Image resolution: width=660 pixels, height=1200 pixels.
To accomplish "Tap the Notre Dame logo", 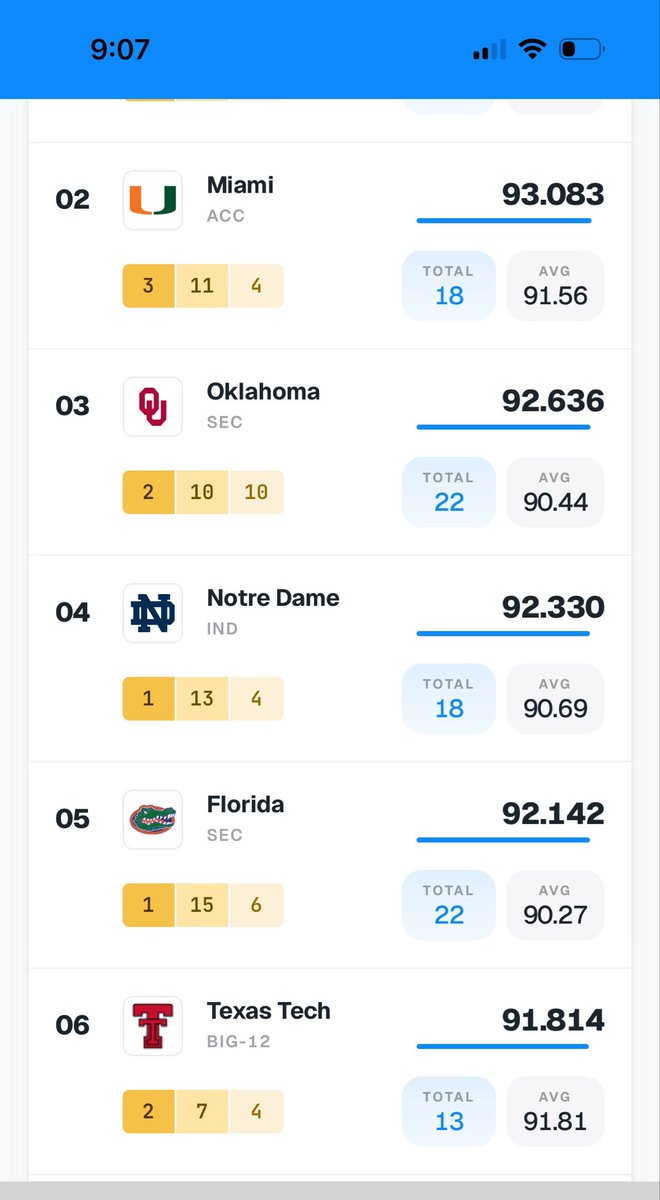I will 153,613.
